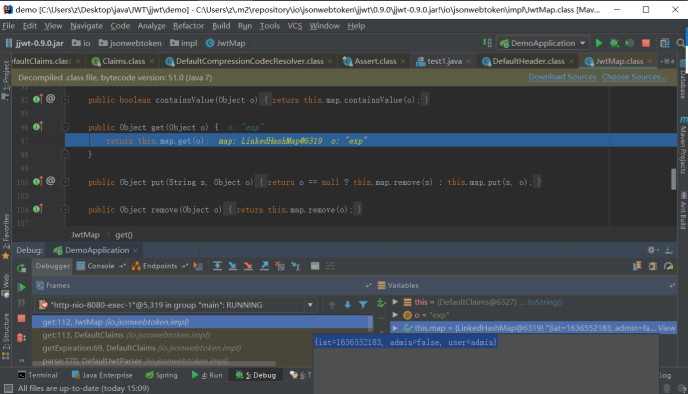Image resolution: width=688 pixels, height=394 pixels.
Task: Open the Refactor menu
Action: point(188,26)
